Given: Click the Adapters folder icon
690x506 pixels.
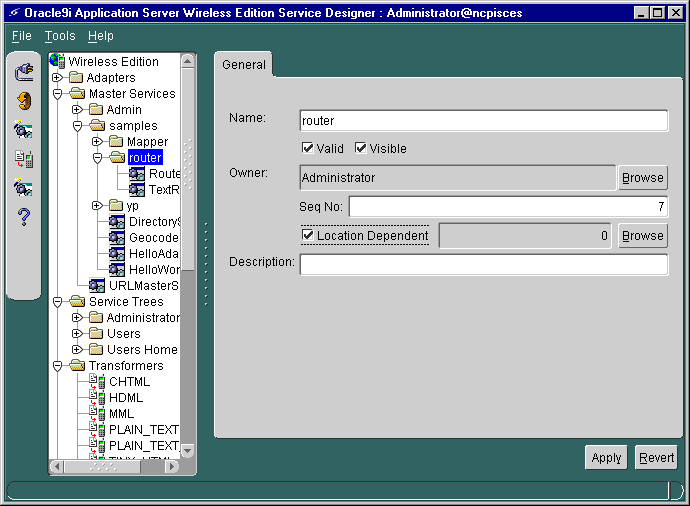Looking at the screenshot, I should tap(76, 77).
